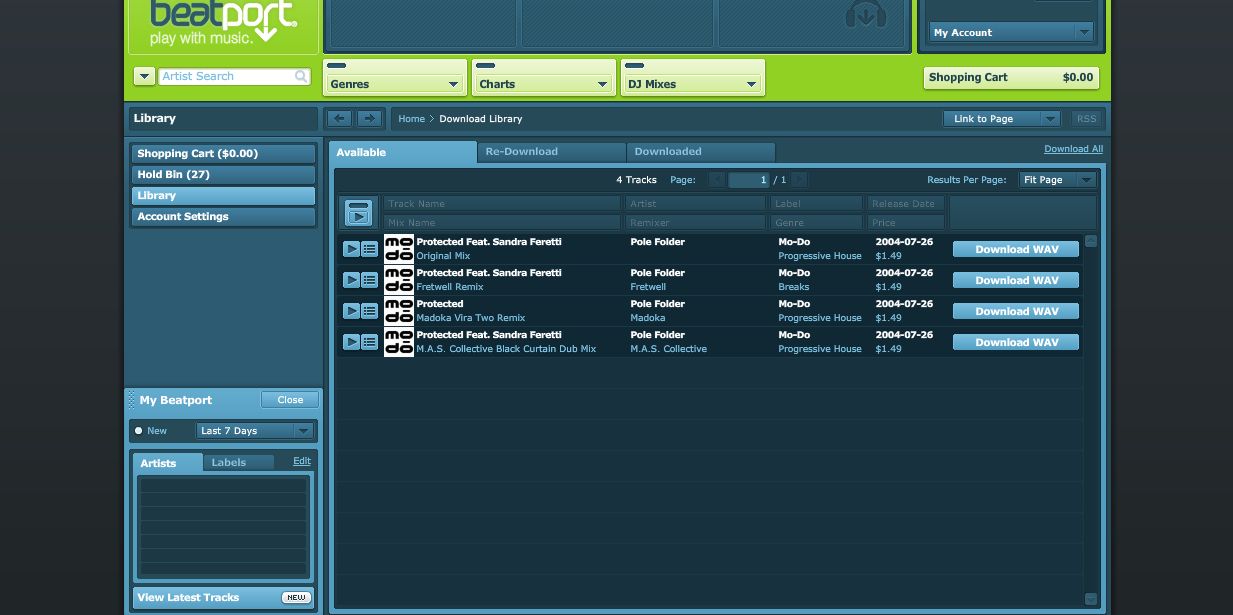This screenshot has width=1233, height=615.
Task: Open the Link to Page dropdown
Action: 1002,118
